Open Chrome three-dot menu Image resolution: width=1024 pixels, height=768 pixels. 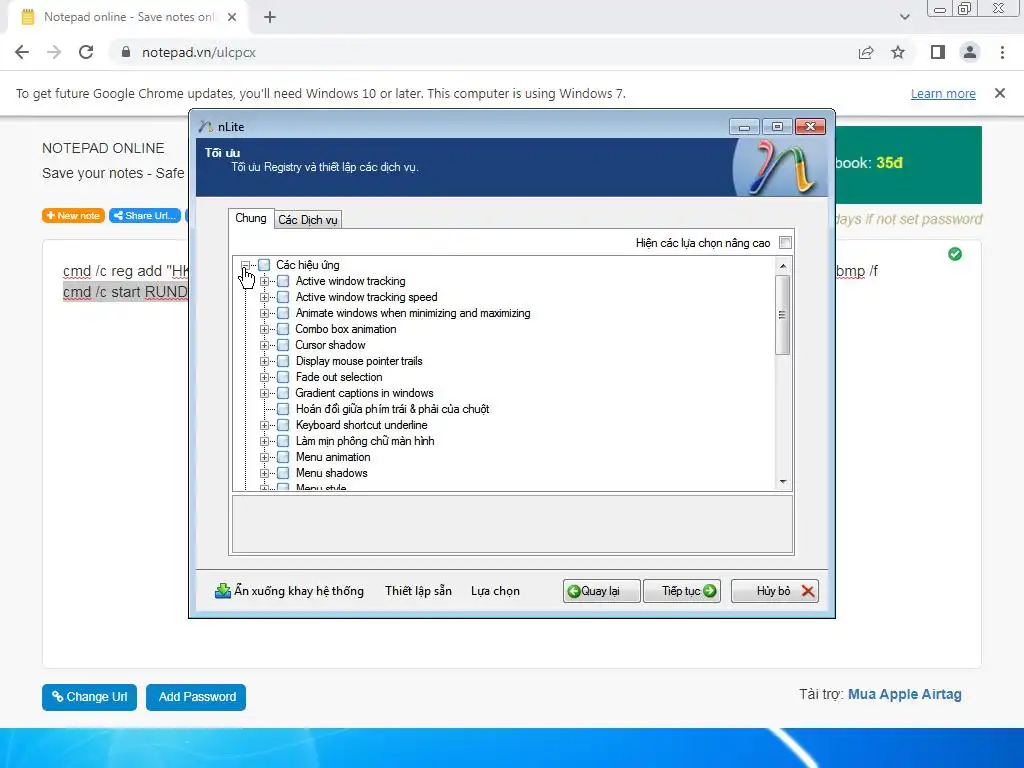tap(1002, 52)
